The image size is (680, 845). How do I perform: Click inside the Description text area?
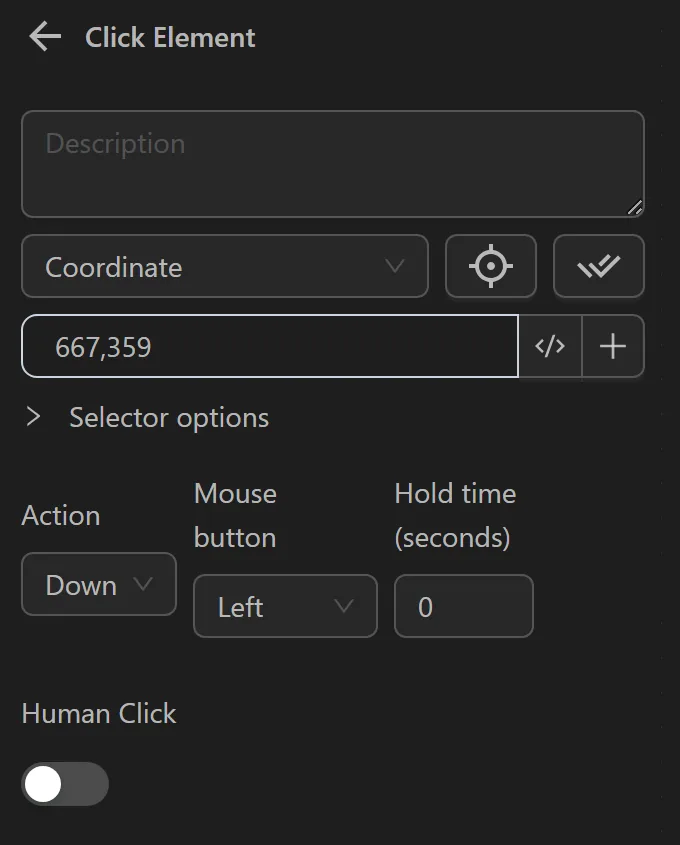pos(333,163)
